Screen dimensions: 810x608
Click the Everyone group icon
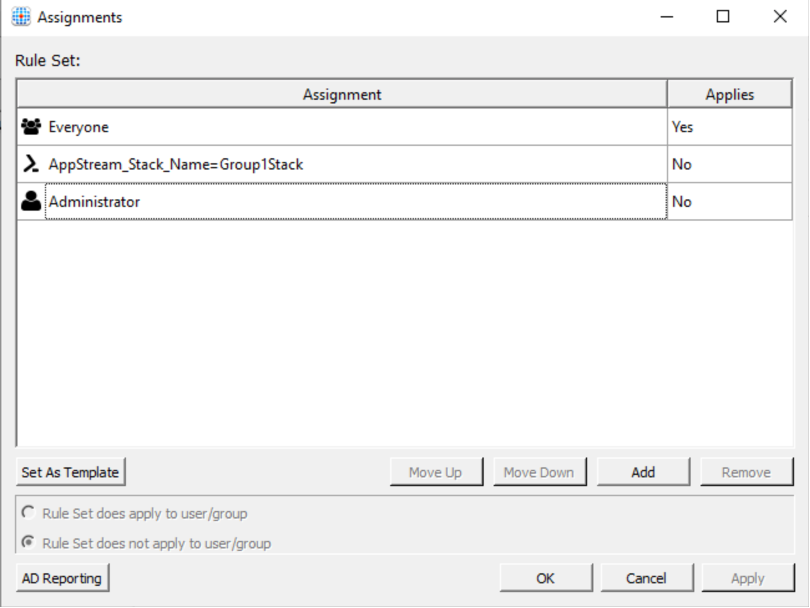pyautogui.click(x=30, y=126)
